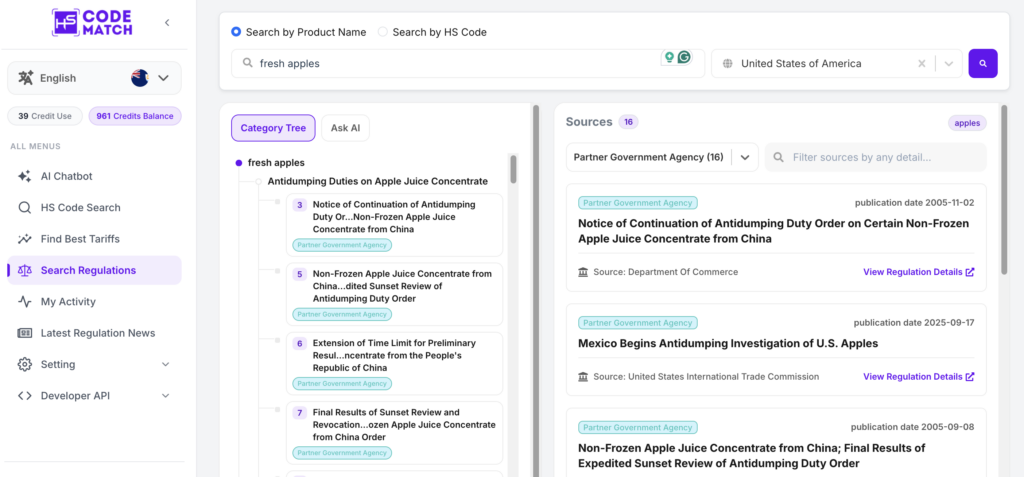Screen dimensions: 1024x477
Task: Select tree item 6 Extension of Time Limit
Action: click(x=394, y=363)
